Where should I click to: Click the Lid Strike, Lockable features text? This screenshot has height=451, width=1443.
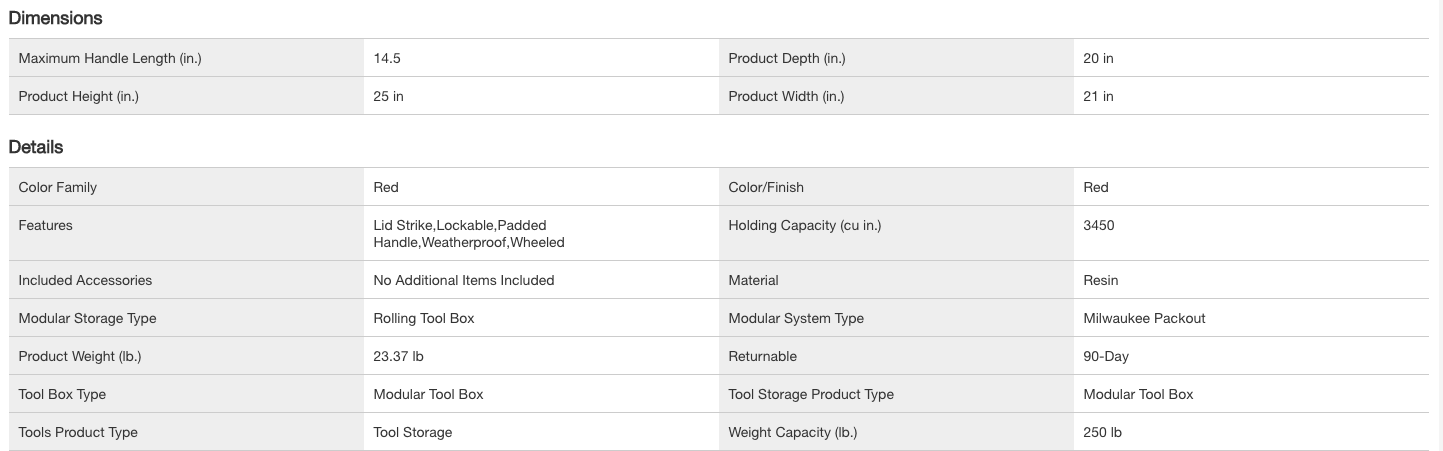[460, 225]
